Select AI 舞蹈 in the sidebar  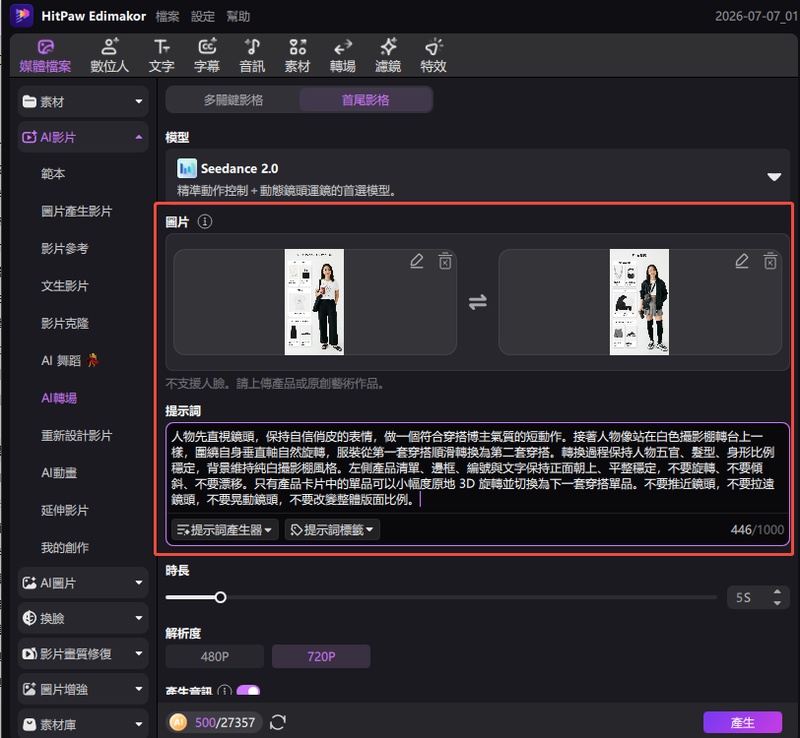pos(70,361)
